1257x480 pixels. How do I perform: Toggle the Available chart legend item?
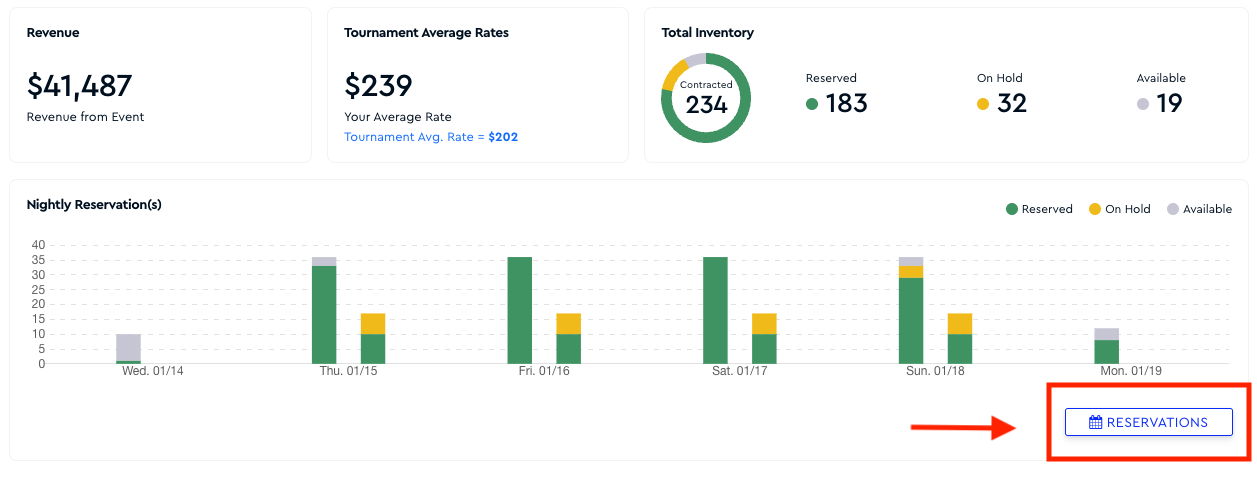tap(1199, 209)
